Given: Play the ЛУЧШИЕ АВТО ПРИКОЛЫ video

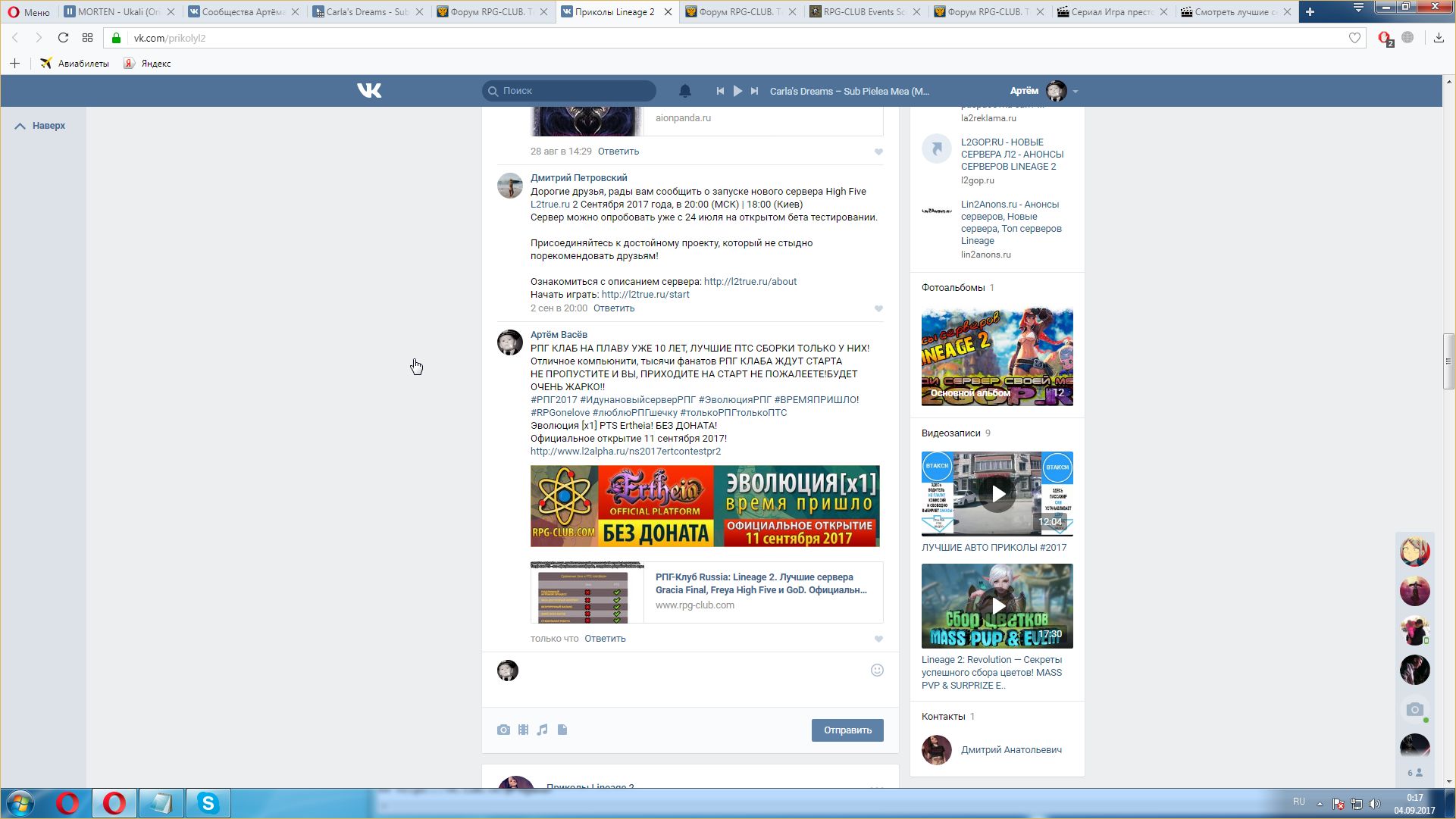Looking at the screenshot, I should (997, 494).
